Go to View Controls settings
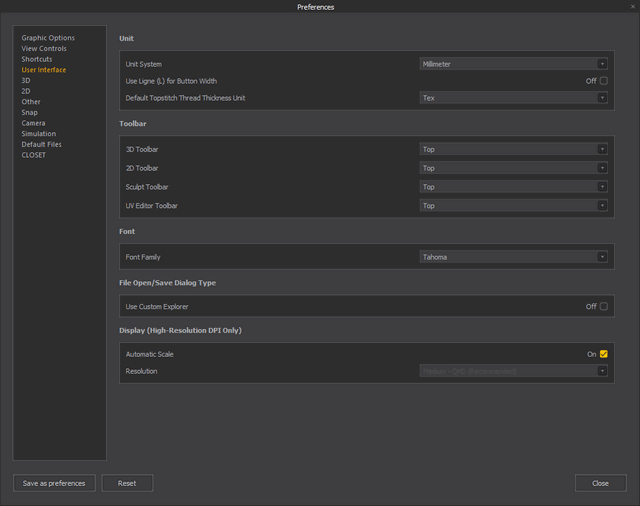The width and height of the screenshot is (640, 506). click(x=44, y=49)
